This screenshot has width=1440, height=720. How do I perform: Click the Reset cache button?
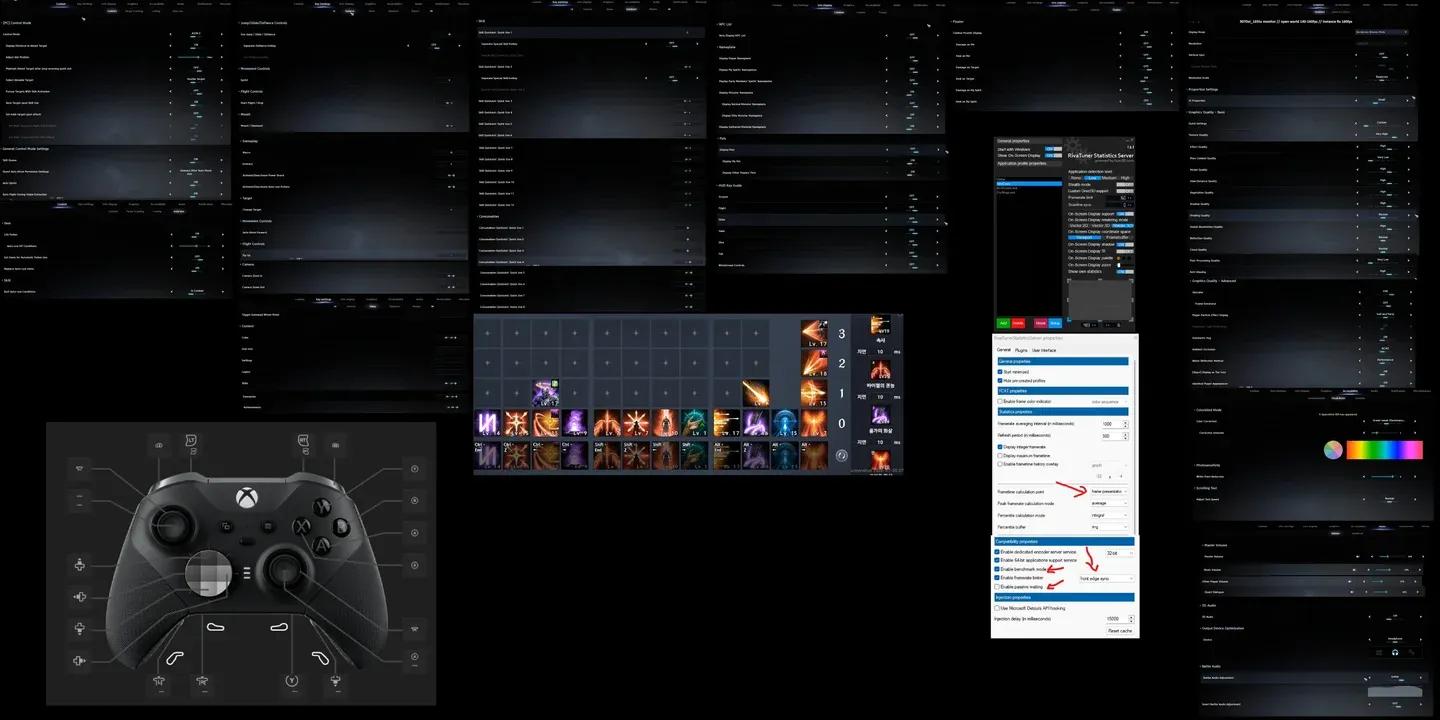click(1119, 630)
